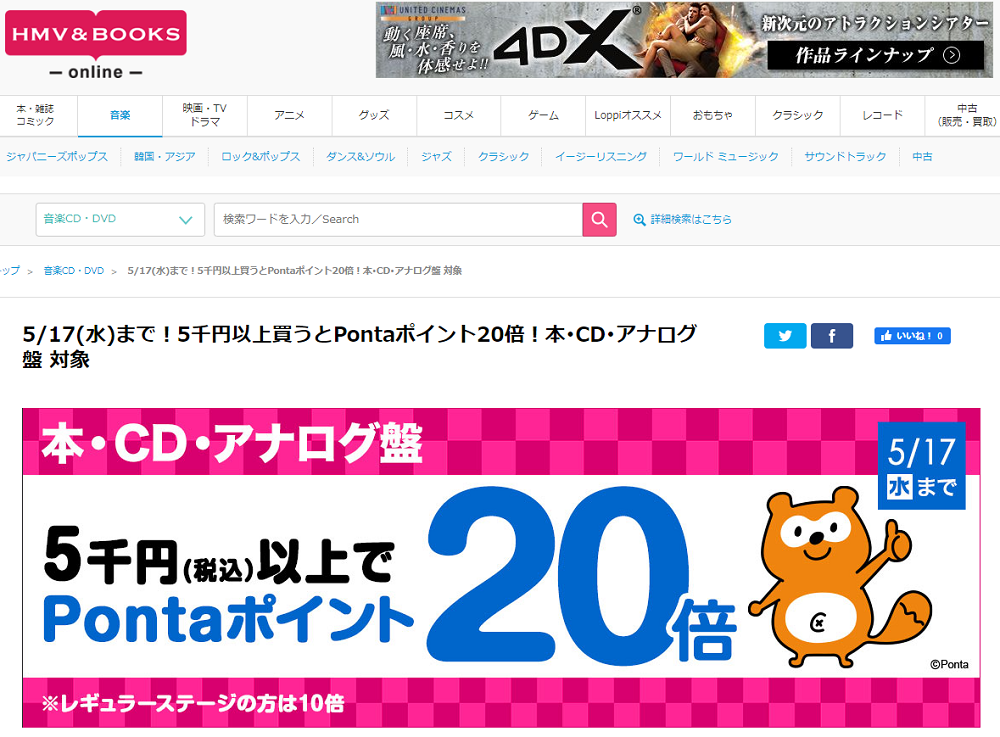Viewport: 1000px width, 737px height.
Task: Click the 4DX United Cinemas banner ad
Action: click(x=684, y=40)
